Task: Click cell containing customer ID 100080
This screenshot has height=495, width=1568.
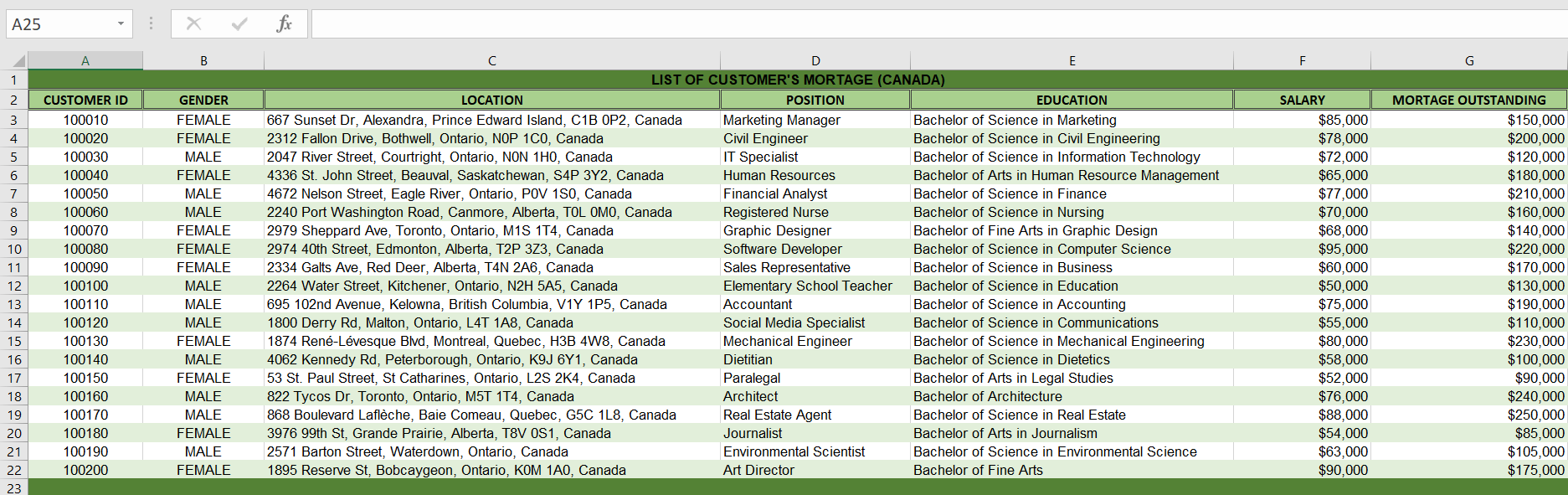Action: pyautogui.click(x=85, y=249)
